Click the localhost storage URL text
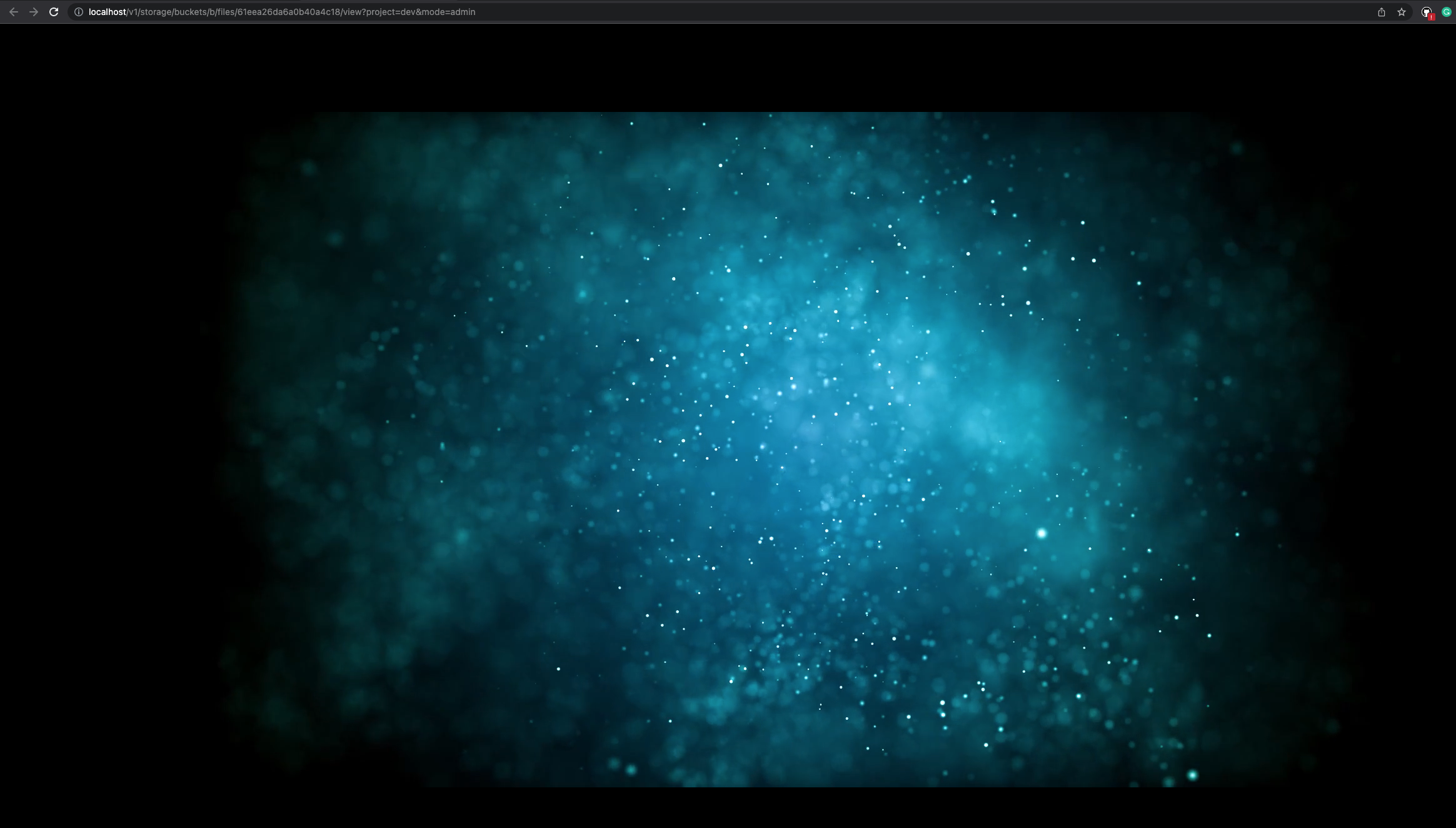Viewport: 1456px width, 828px height. coord(281,12)
